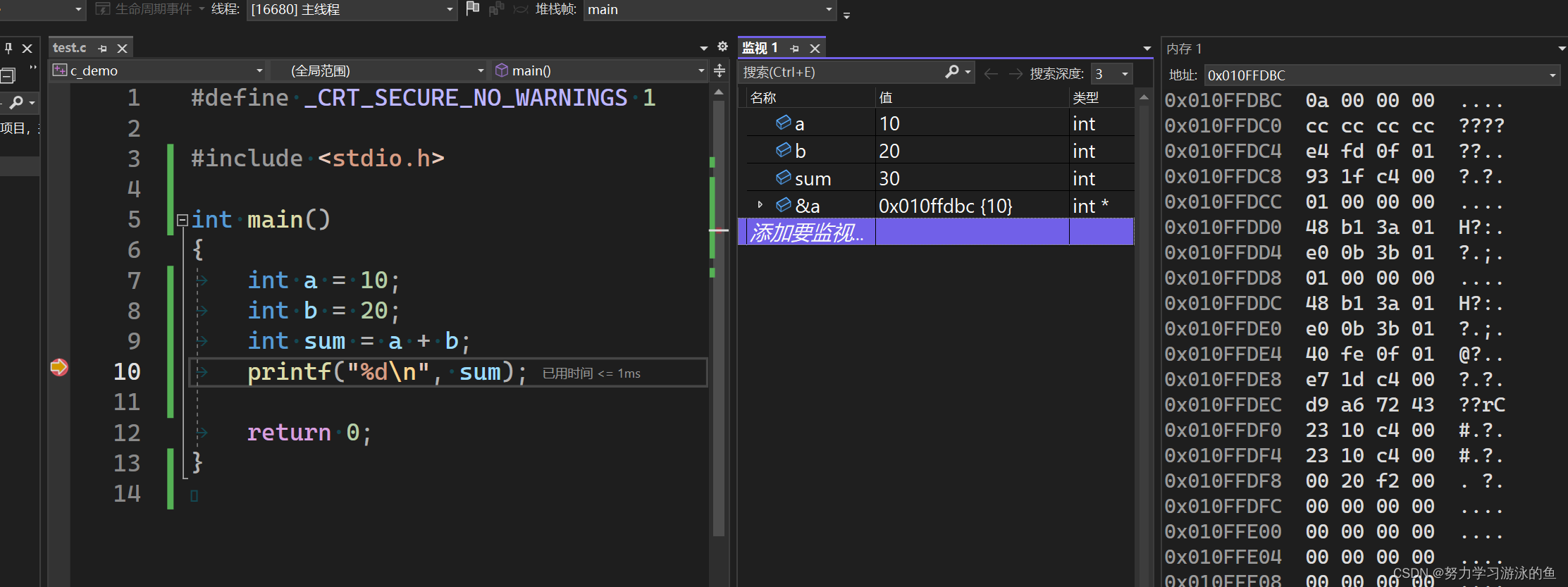Open the watch search options dropdown arrow
Viewport: 1568px width, 587px height.
coord(968,72)
